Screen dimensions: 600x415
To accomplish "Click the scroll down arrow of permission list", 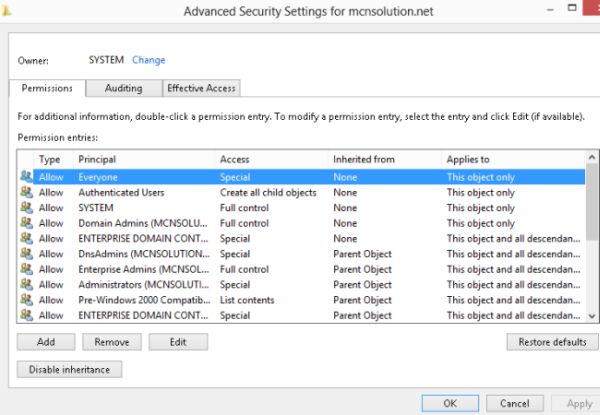I will pos(592,316).
